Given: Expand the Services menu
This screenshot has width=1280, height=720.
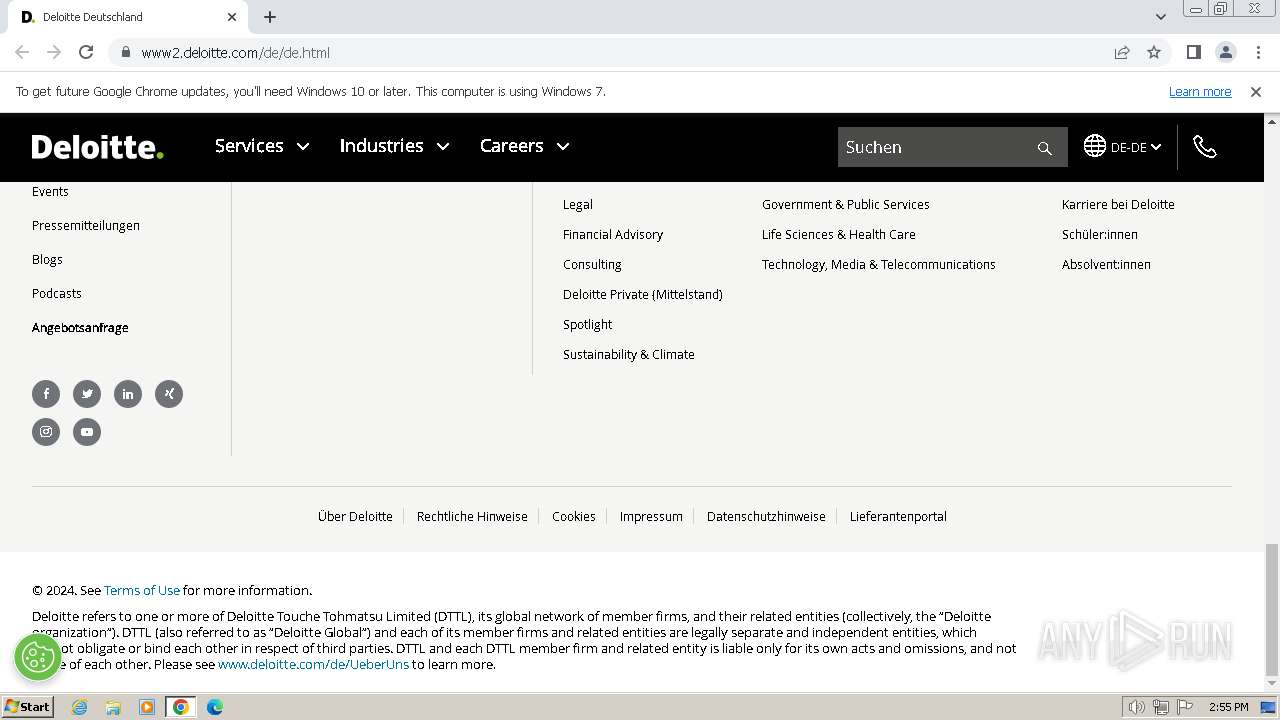Looking at the screenshot, I should [x=262, y=146].
